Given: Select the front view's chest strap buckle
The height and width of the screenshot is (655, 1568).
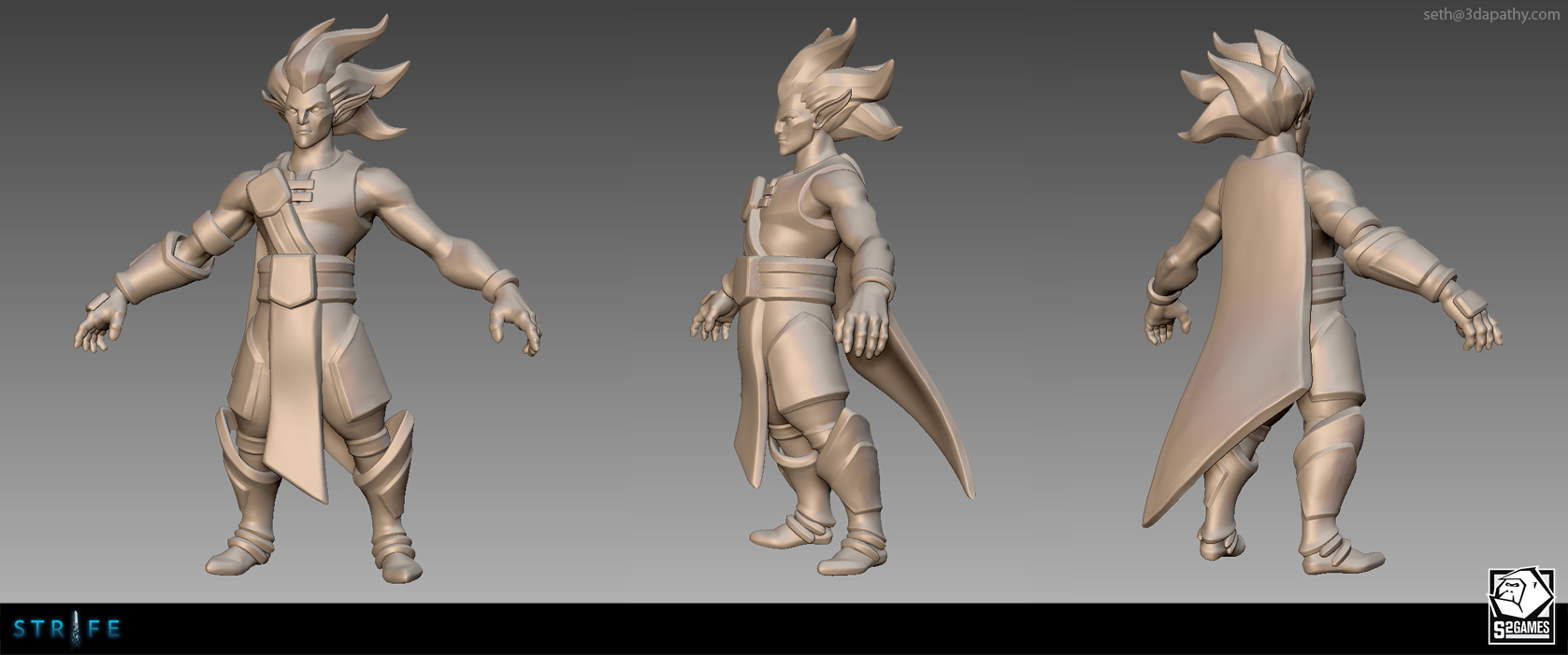Looking at the screenshot, I should [x=299, y=191].
